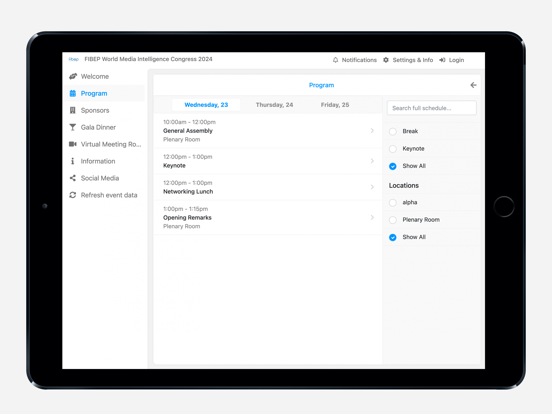The width and height of the screenshot is (552, 414).
Task: Expand Opening Remarks session chevron
Action: (372, 218)
